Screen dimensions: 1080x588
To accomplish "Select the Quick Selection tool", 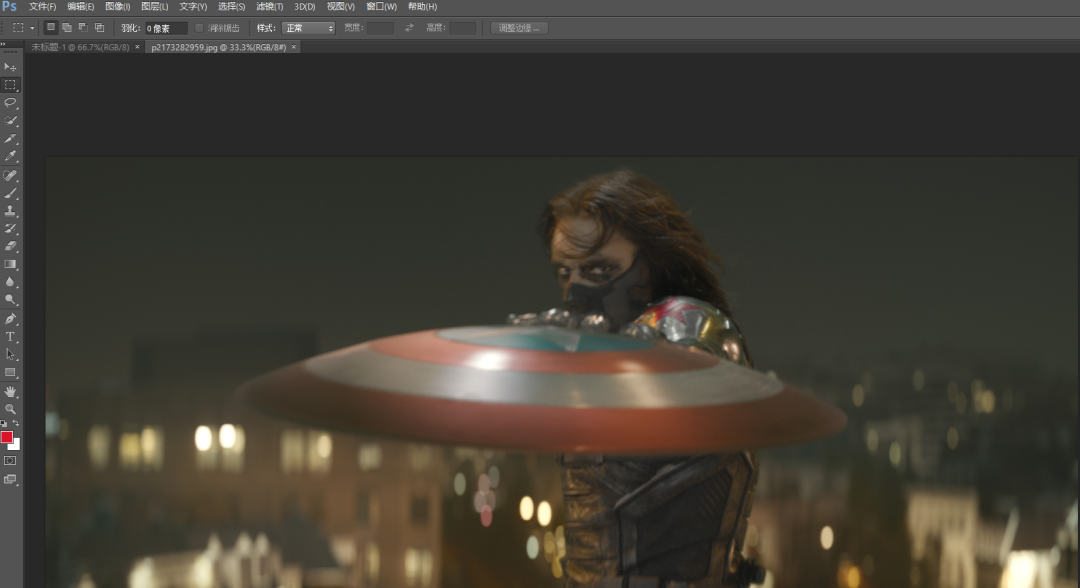I will click(x=10, y=120).
